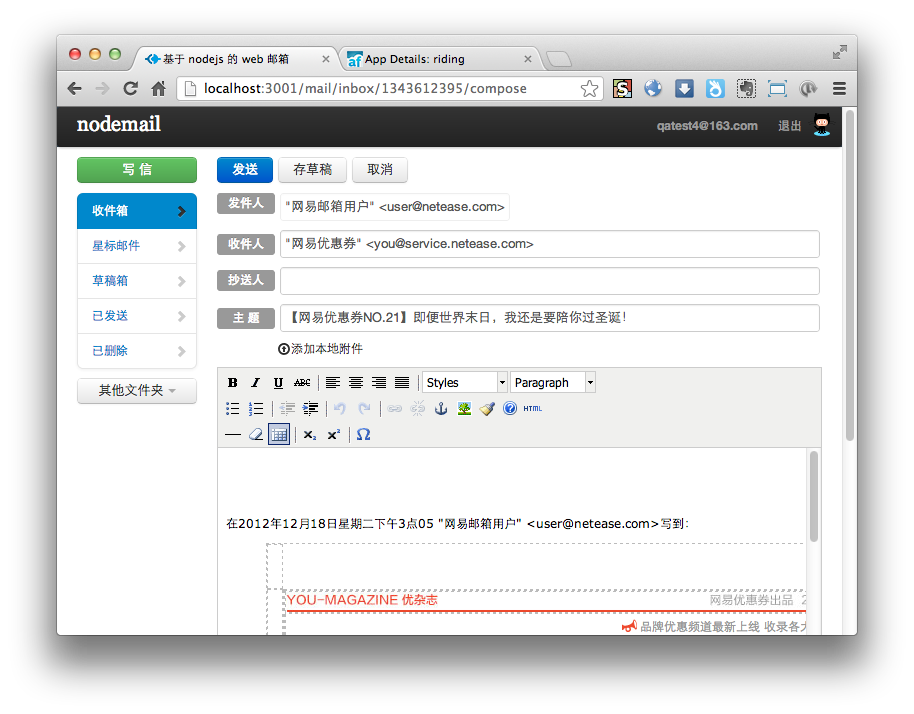
Task: Edit HTML source of message
Action: pos(533,409)
